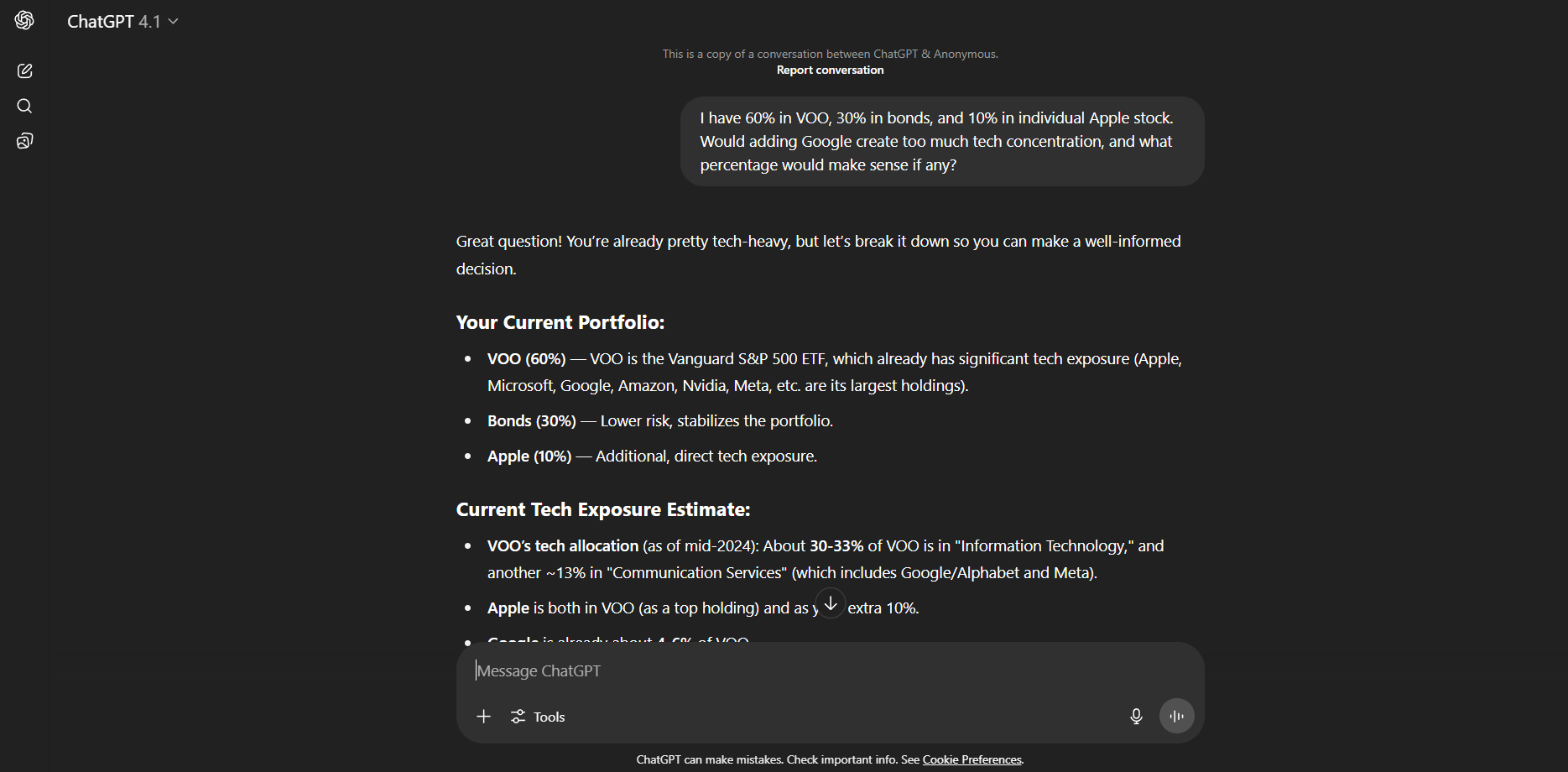Click the '30-33%' bold figure
The width and height of the screenshot is (1568, 772).
[836, 546]
